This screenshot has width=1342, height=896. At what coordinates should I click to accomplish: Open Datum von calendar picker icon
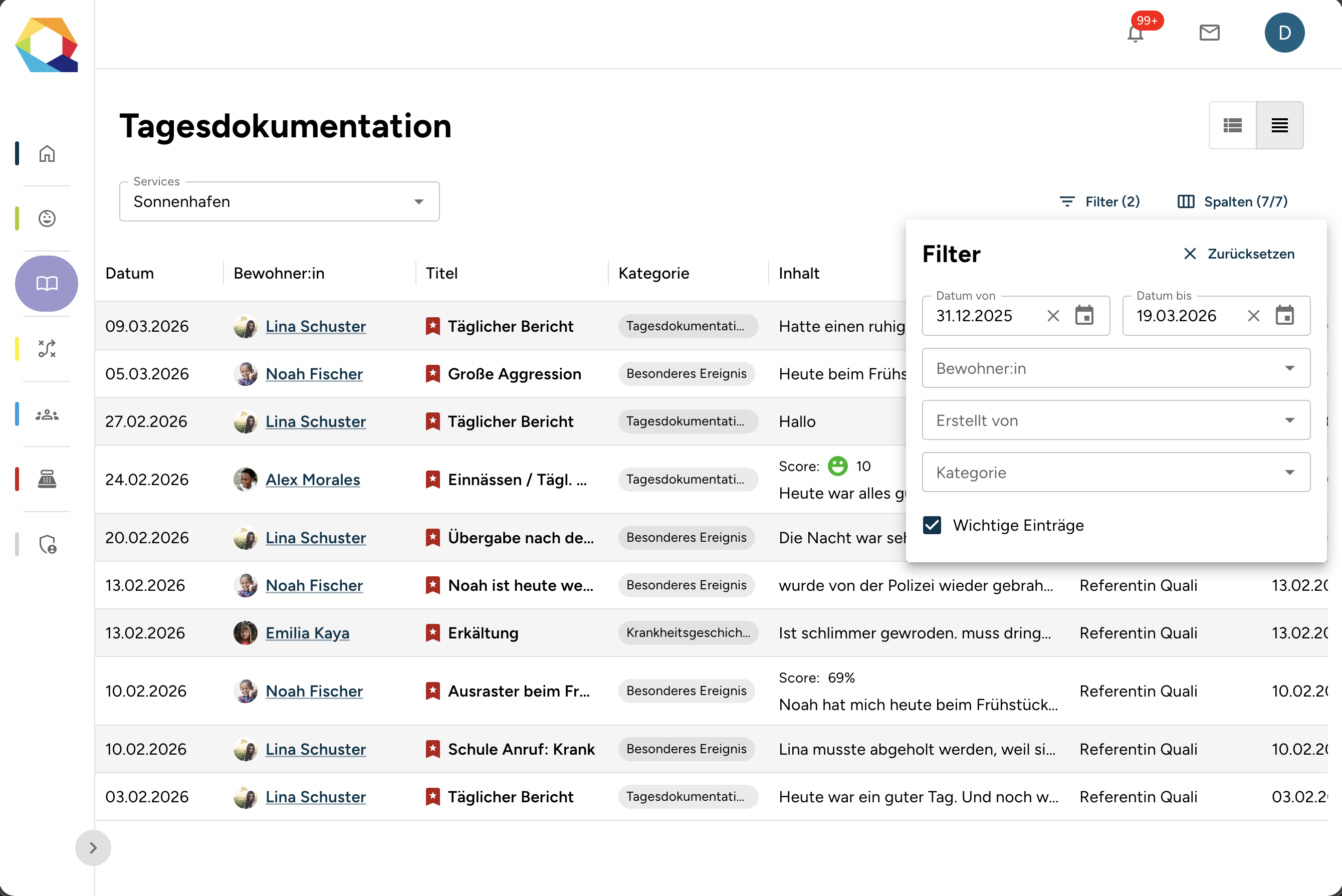[1084, 315]
